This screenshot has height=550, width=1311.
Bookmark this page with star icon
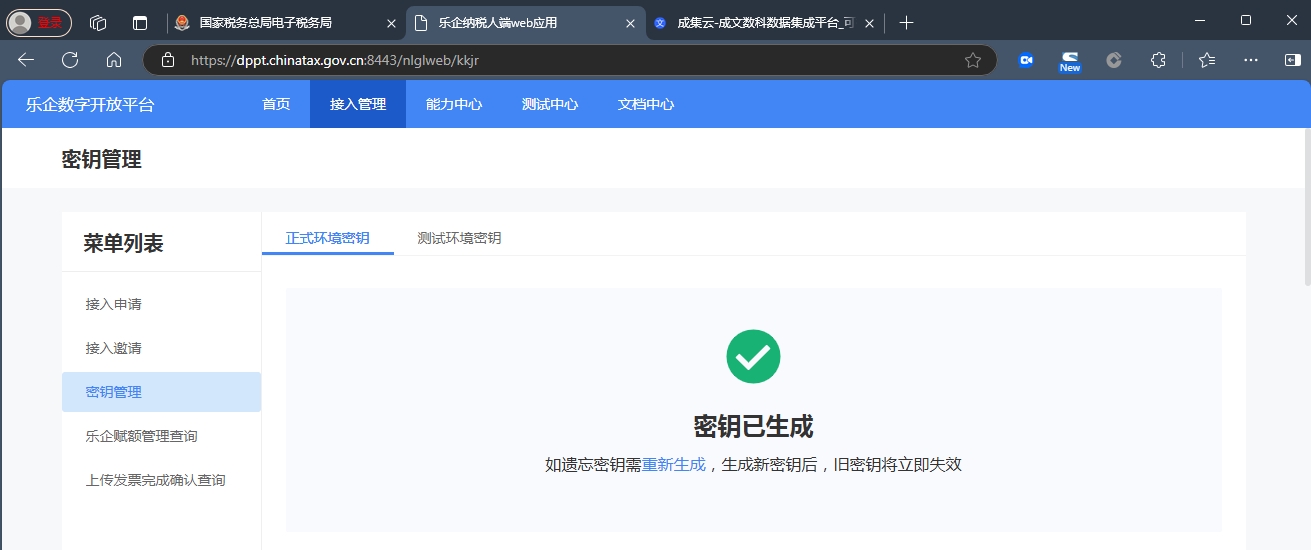(x=972, y=60)
